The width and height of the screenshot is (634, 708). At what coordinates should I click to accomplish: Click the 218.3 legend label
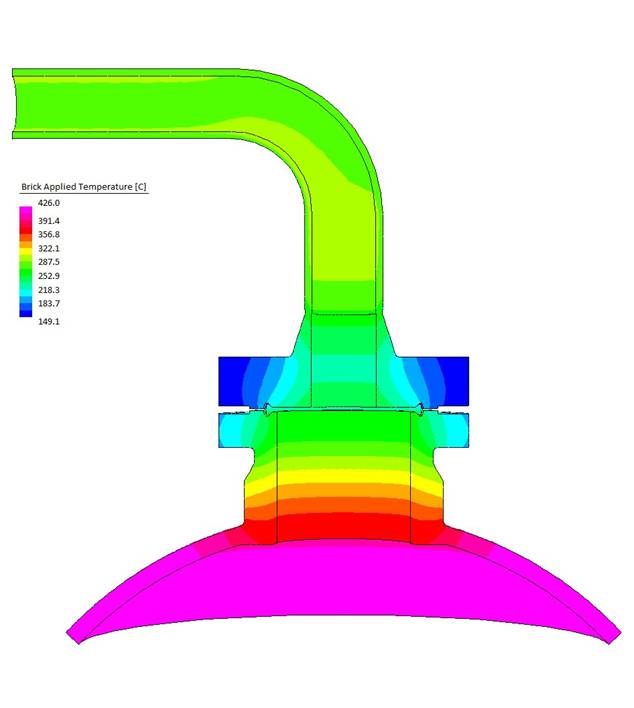click(x=49, y=290)
